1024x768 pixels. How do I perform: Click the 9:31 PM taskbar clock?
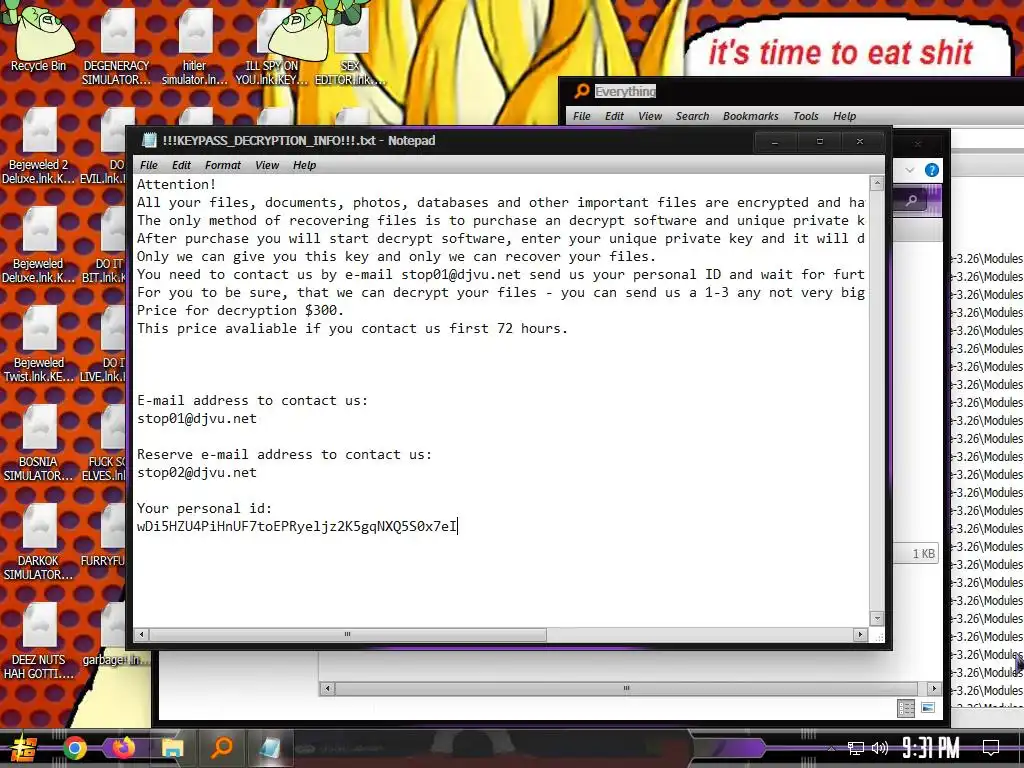point(930,747)
